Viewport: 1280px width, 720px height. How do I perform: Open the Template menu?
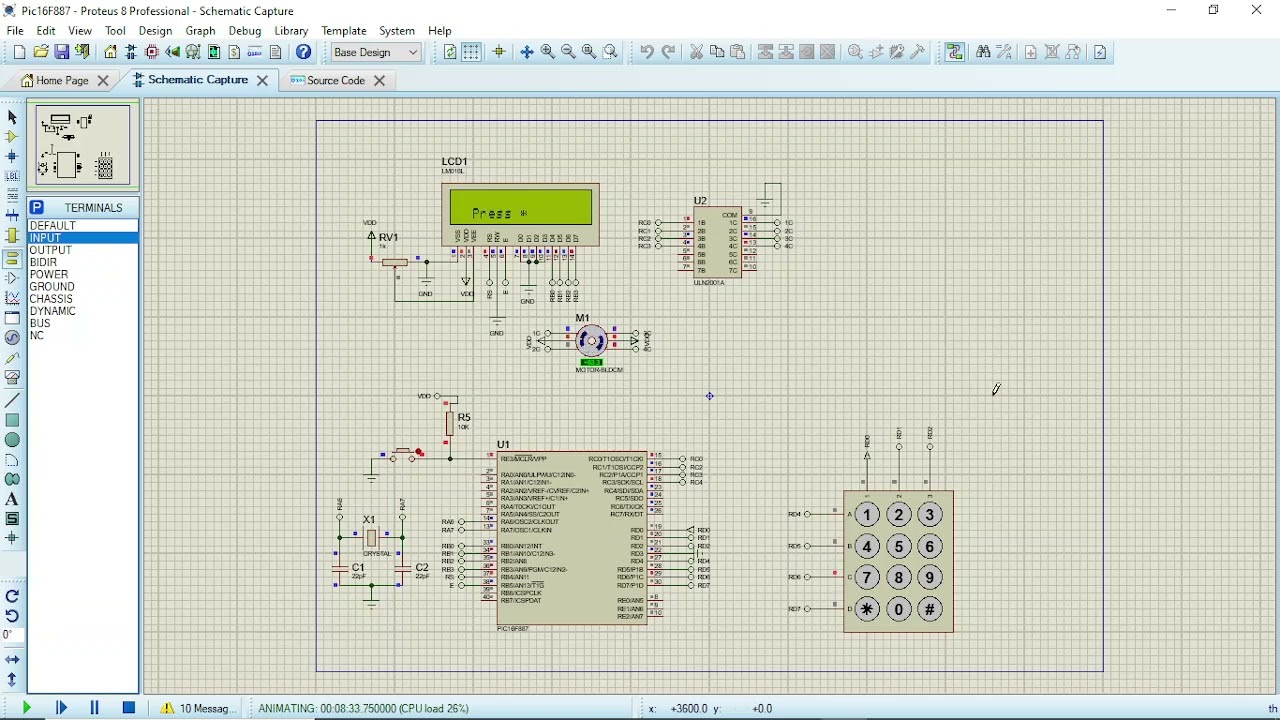pyautogui.click(x=344, y=31)
